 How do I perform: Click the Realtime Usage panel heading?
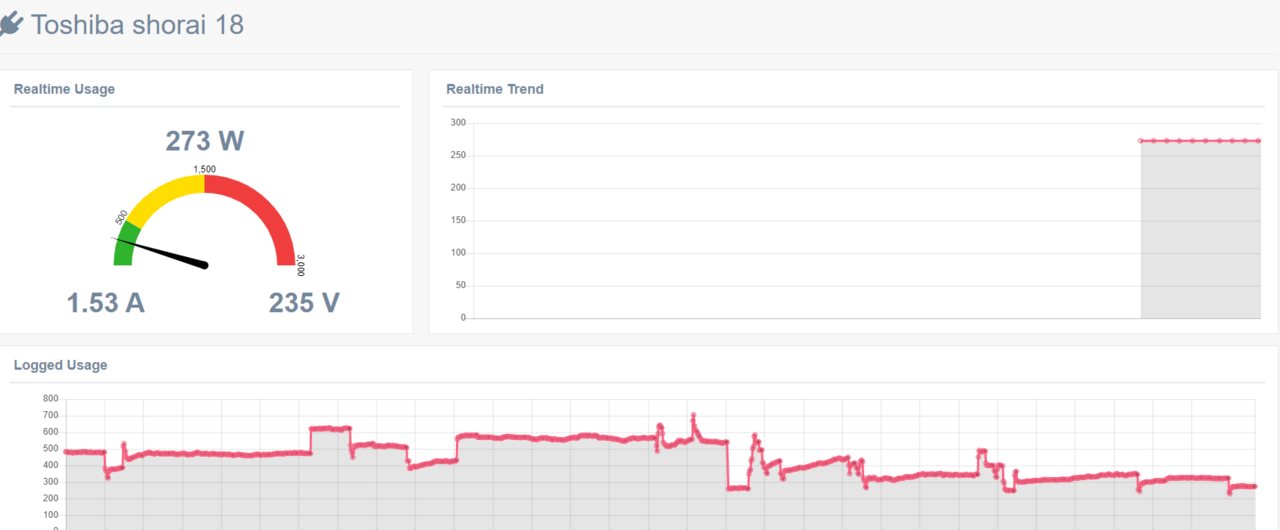tap(64, 89)
